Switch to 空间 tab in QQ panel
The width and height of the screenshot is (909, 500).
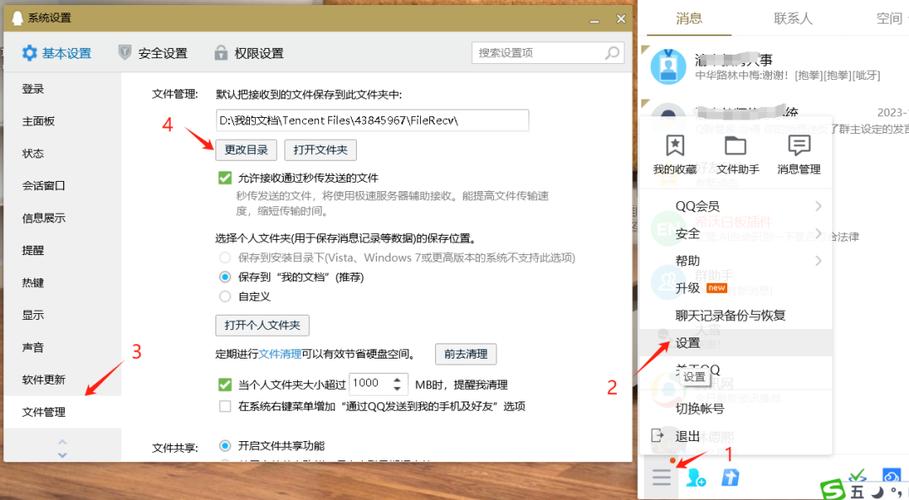pyautogui.click(x=889, y=19)
